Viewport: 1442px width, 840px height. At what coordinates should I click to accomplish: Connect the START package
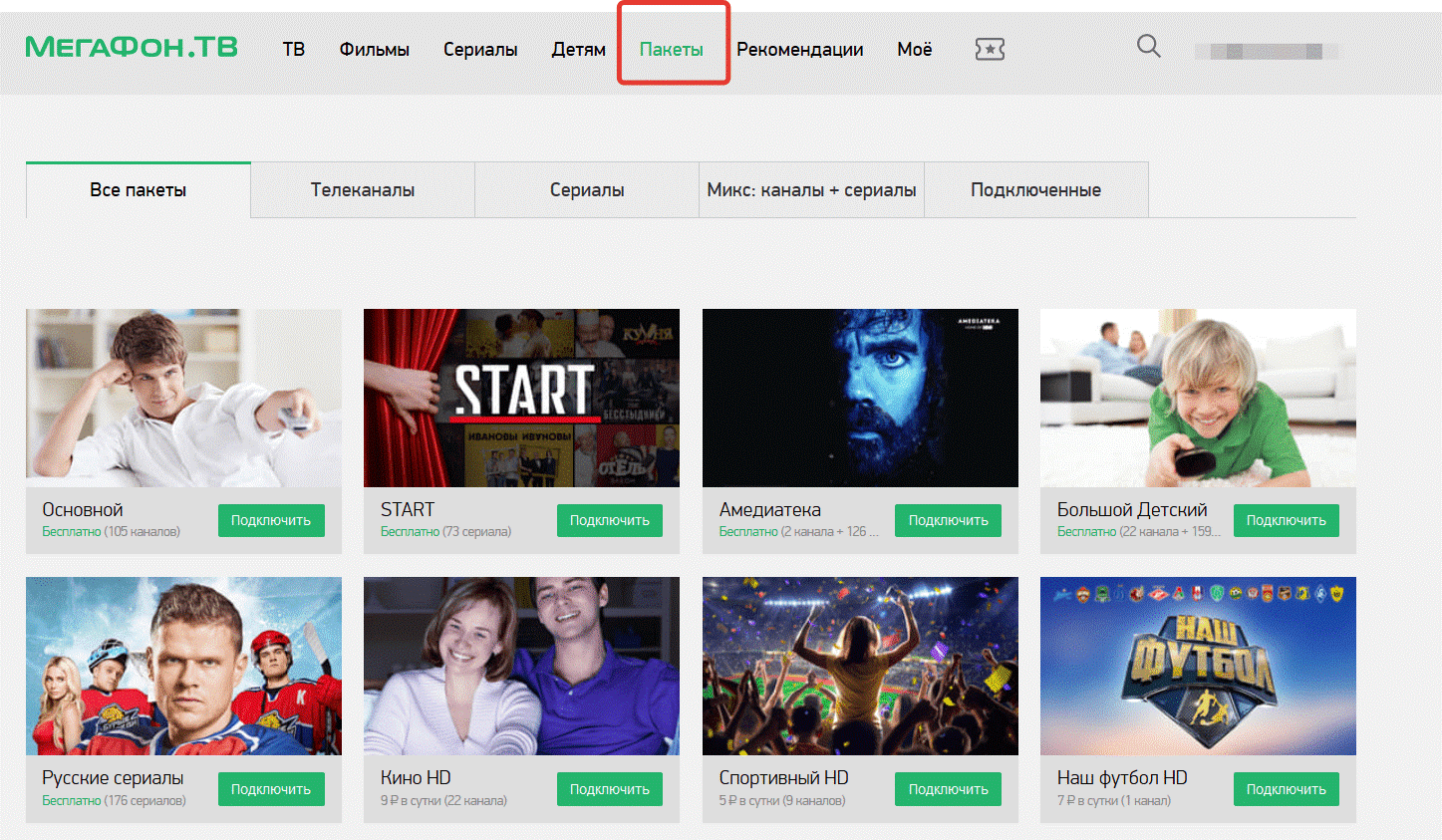[x=609, y=520]
